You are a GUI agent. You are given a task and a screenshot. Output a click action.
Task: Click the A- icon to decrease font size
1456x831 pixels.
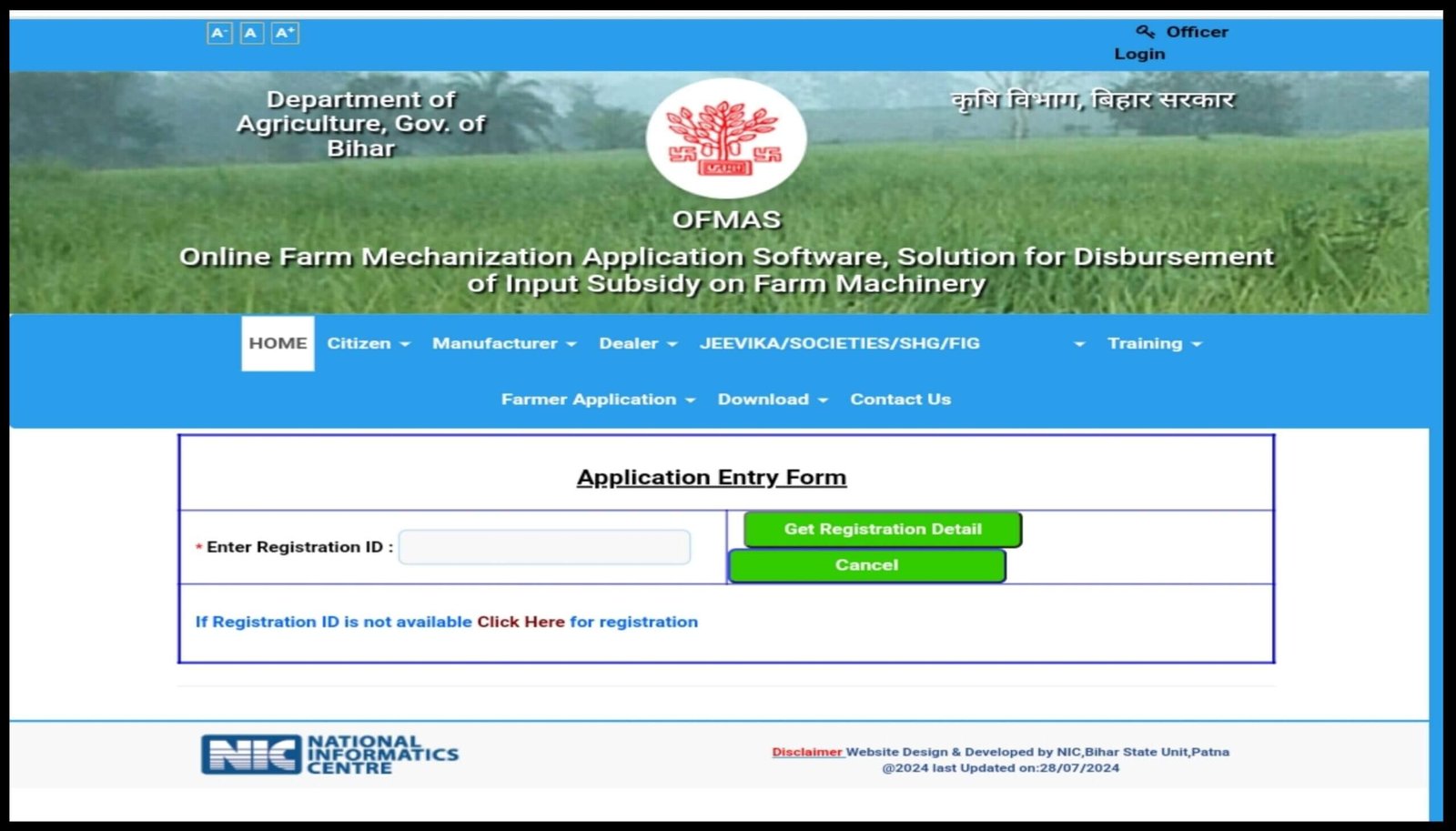pos(218,32)
